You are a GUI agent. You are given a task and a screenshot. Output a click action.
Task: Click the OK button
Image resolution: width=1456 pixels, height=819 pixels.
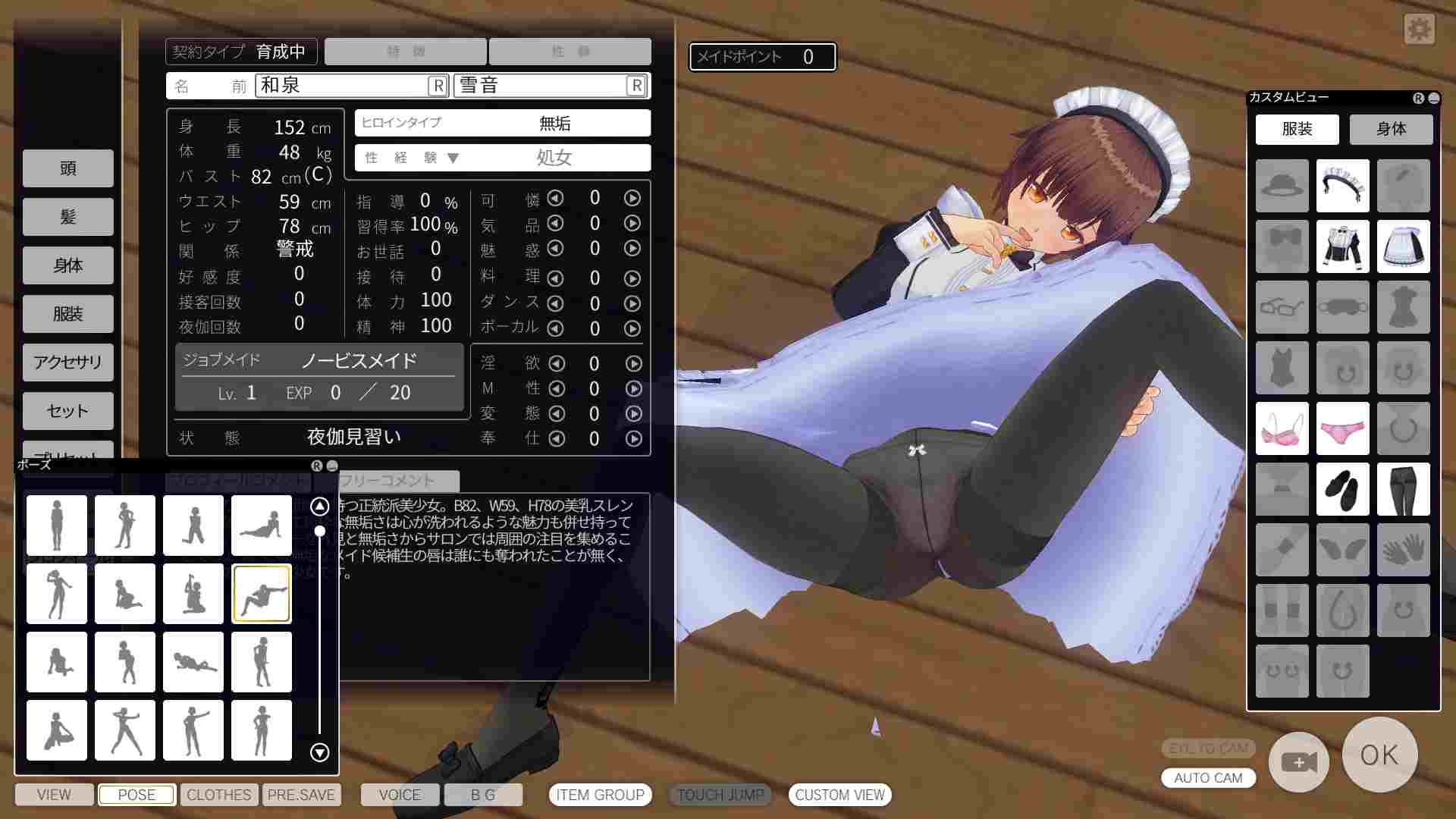pyautogui.click(x=1379, y=755)
